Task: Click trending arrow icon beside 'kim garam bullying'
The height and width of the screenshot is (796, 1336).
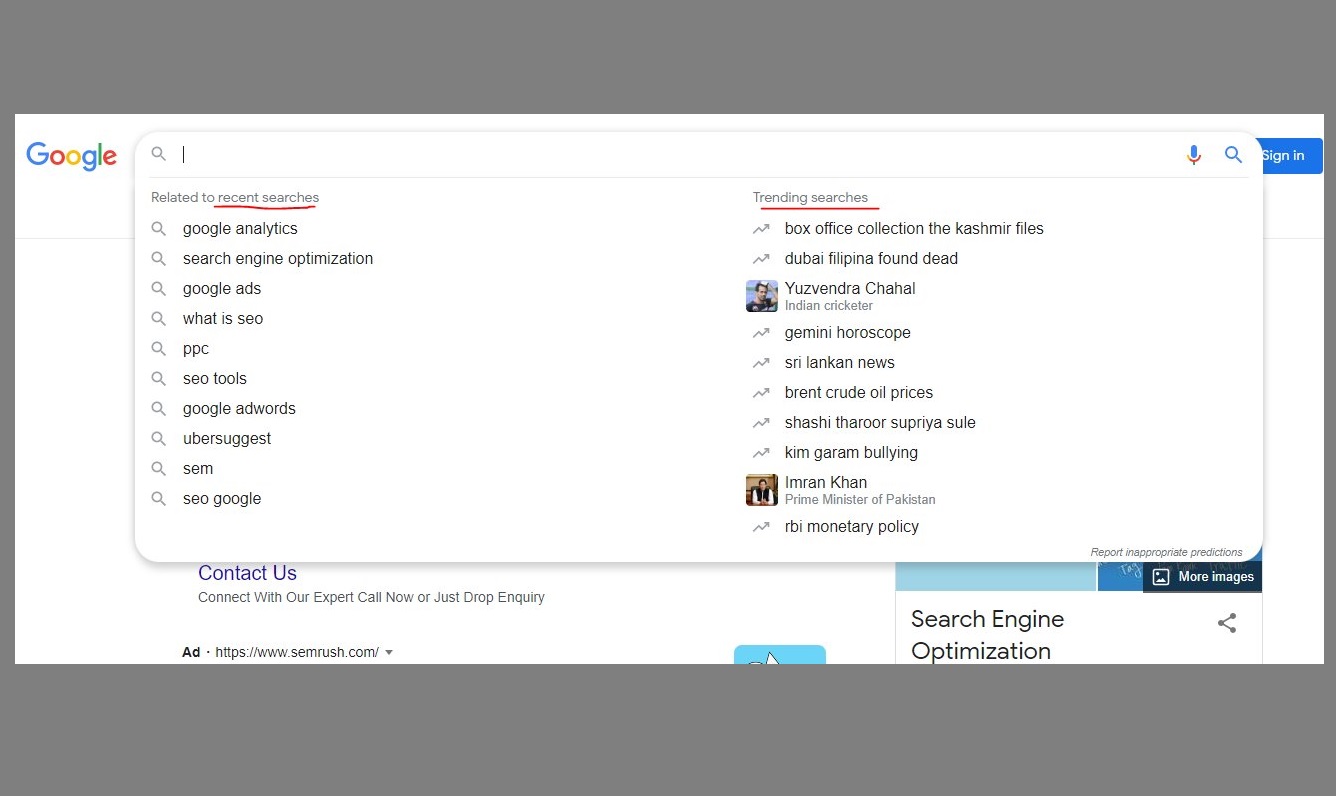Action: [761, 452]
